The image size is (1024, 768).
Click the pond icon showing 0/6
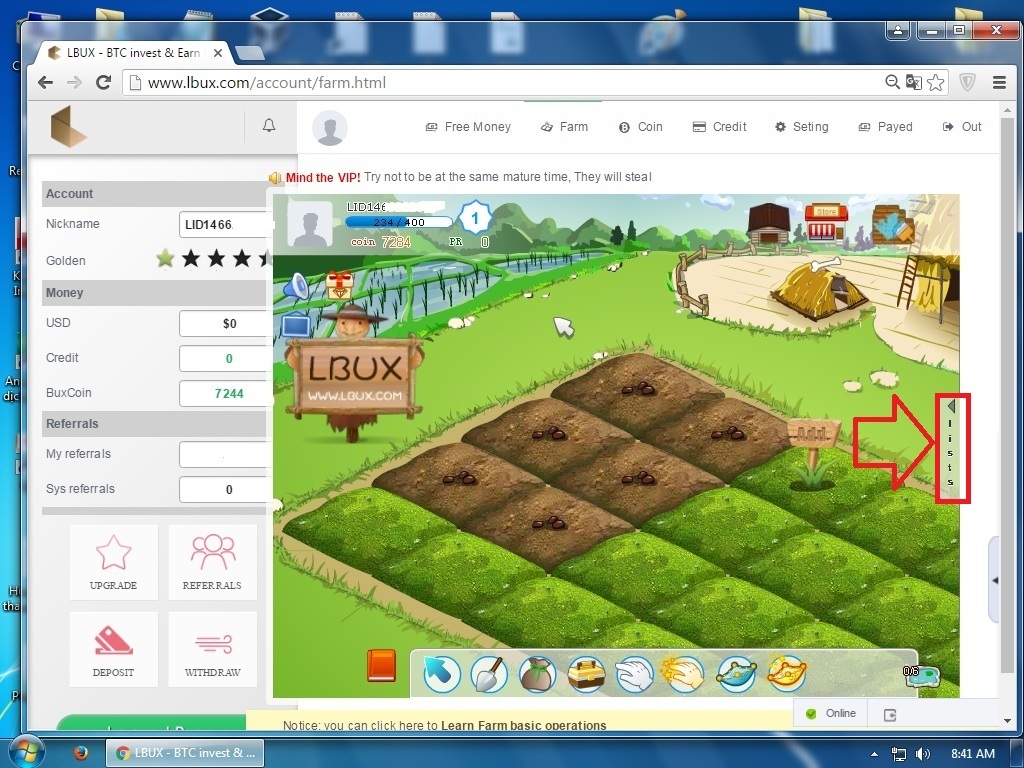pos(921,675)
